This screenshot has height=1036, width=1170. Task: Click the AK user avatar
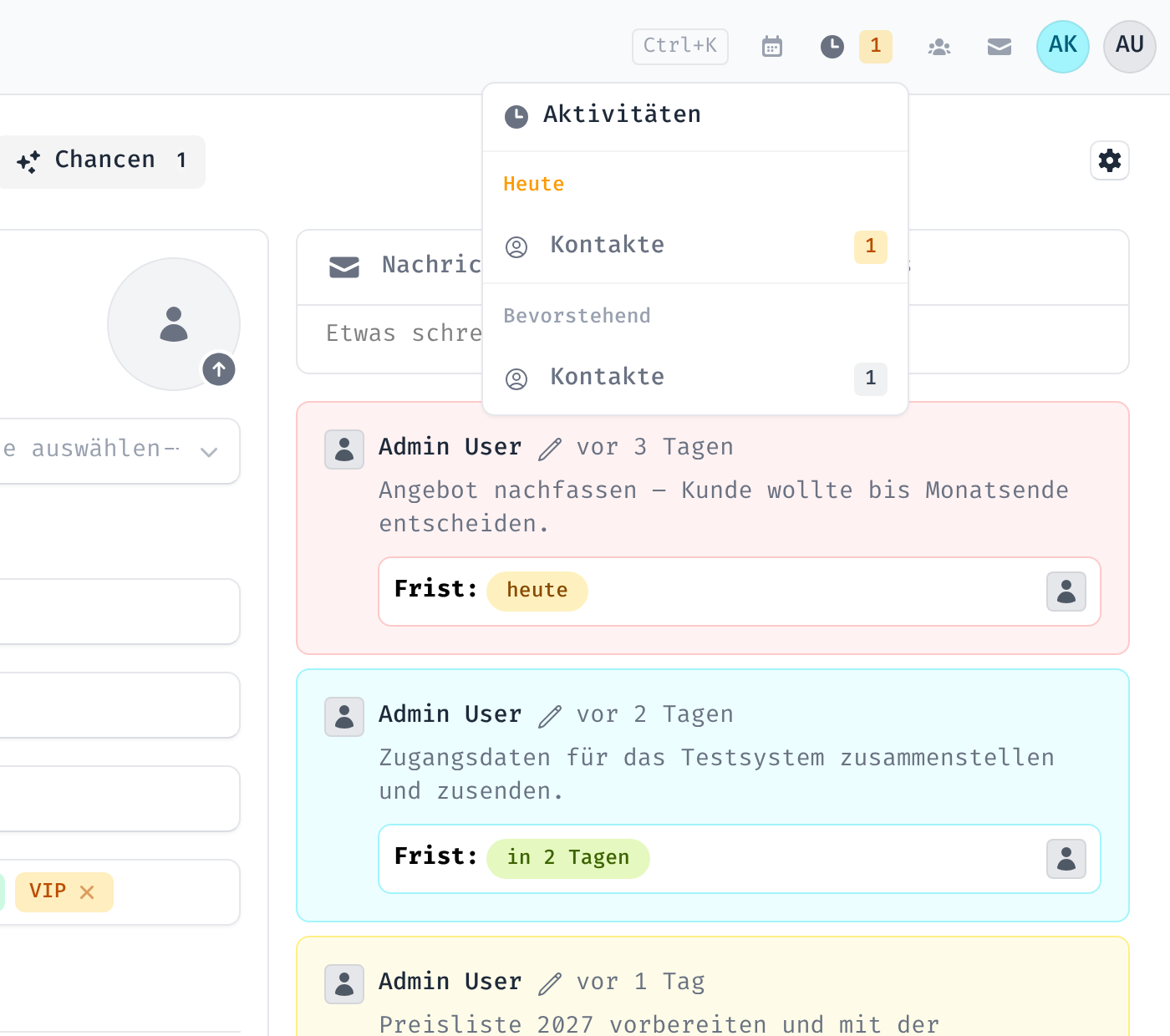pos(1063,47)
